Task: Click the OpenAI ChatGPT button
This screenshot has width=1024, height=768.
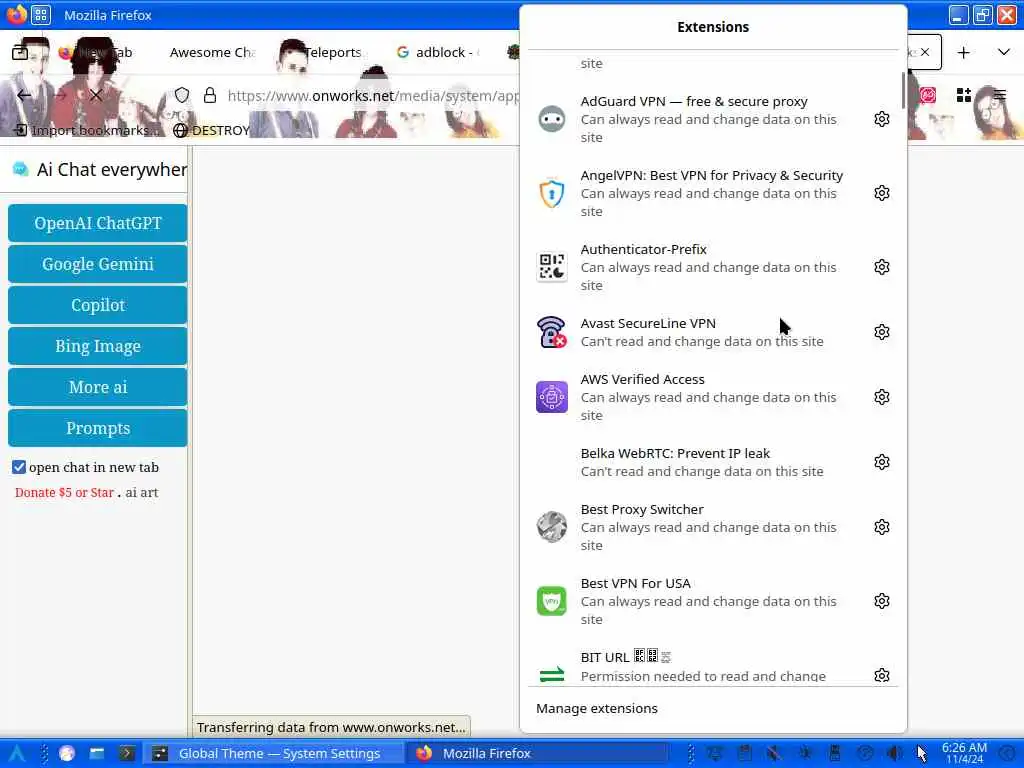Action: click(98, 223)
